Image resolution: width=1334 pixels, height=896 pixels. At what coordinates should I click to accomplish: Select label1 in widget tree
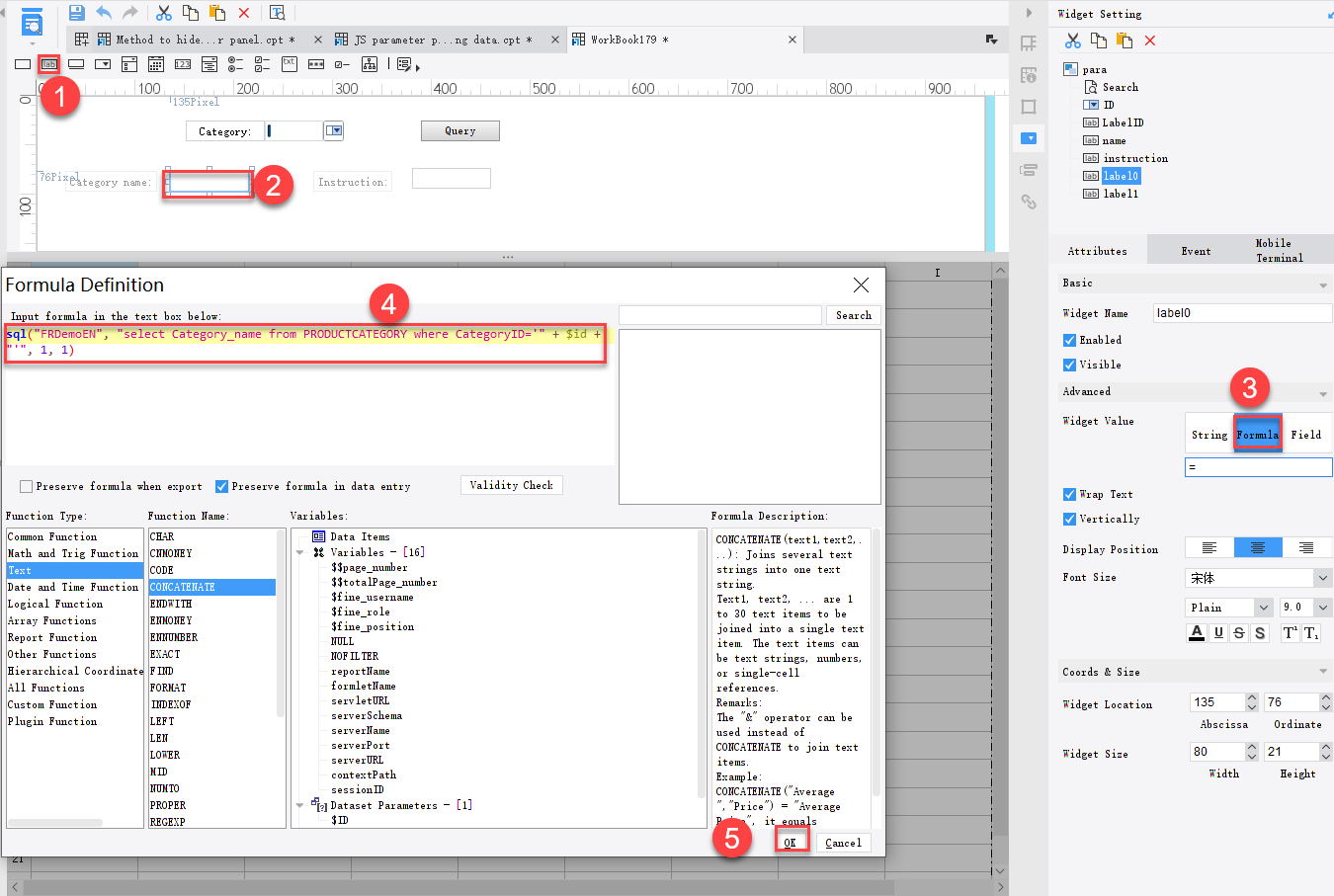click(1120, 194)
